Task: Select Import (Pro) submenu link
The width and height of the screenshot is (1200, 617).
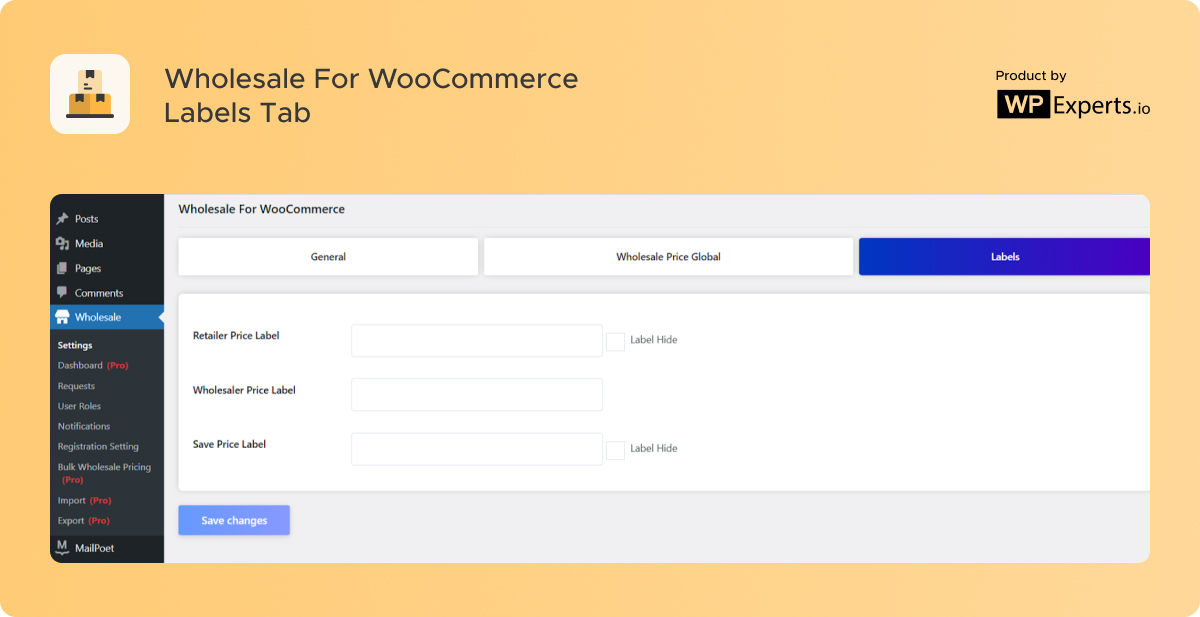Action: 84,500
